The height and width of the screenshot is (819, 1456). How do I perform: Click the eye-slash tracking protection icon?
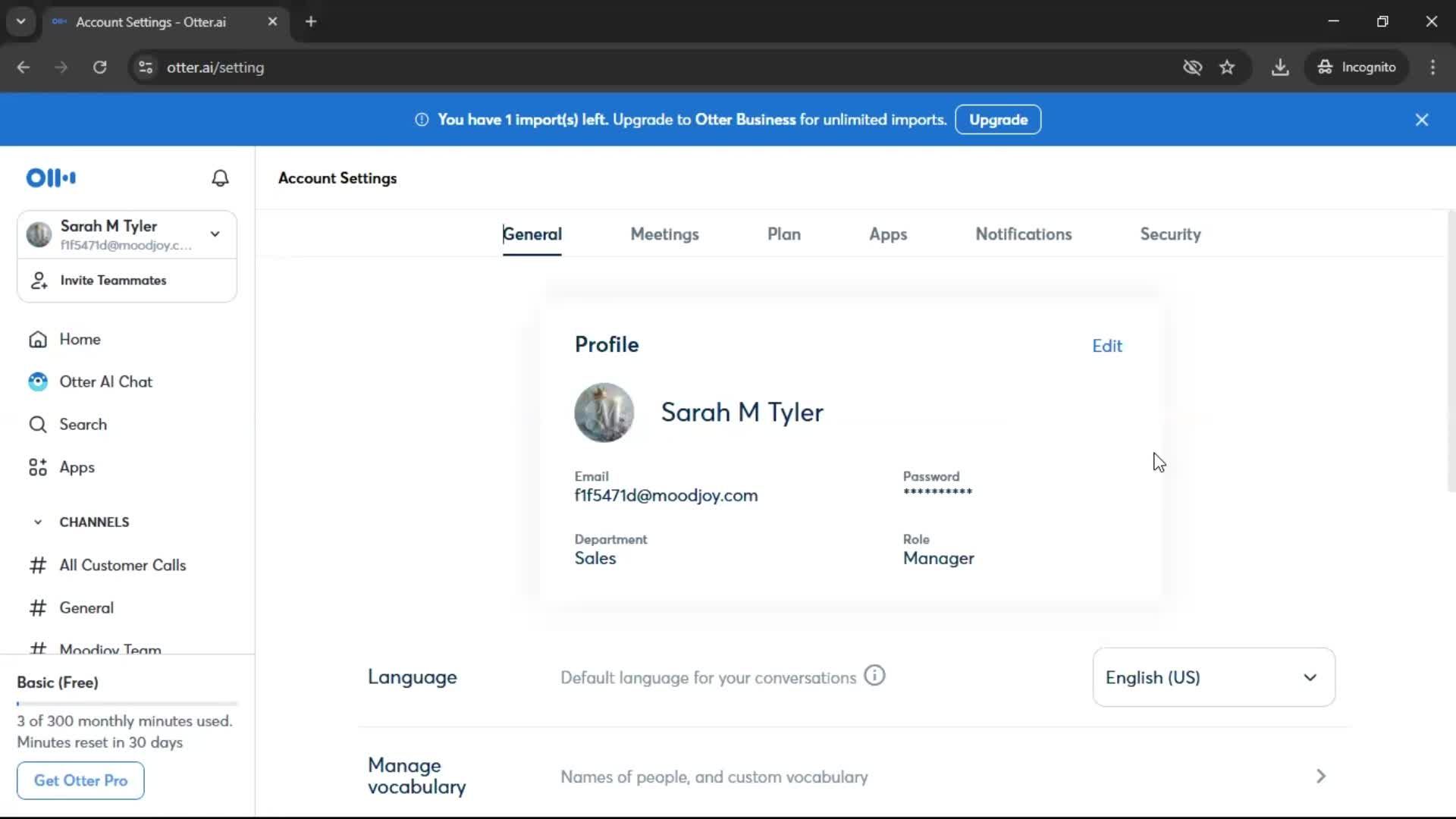[1192, 67]
